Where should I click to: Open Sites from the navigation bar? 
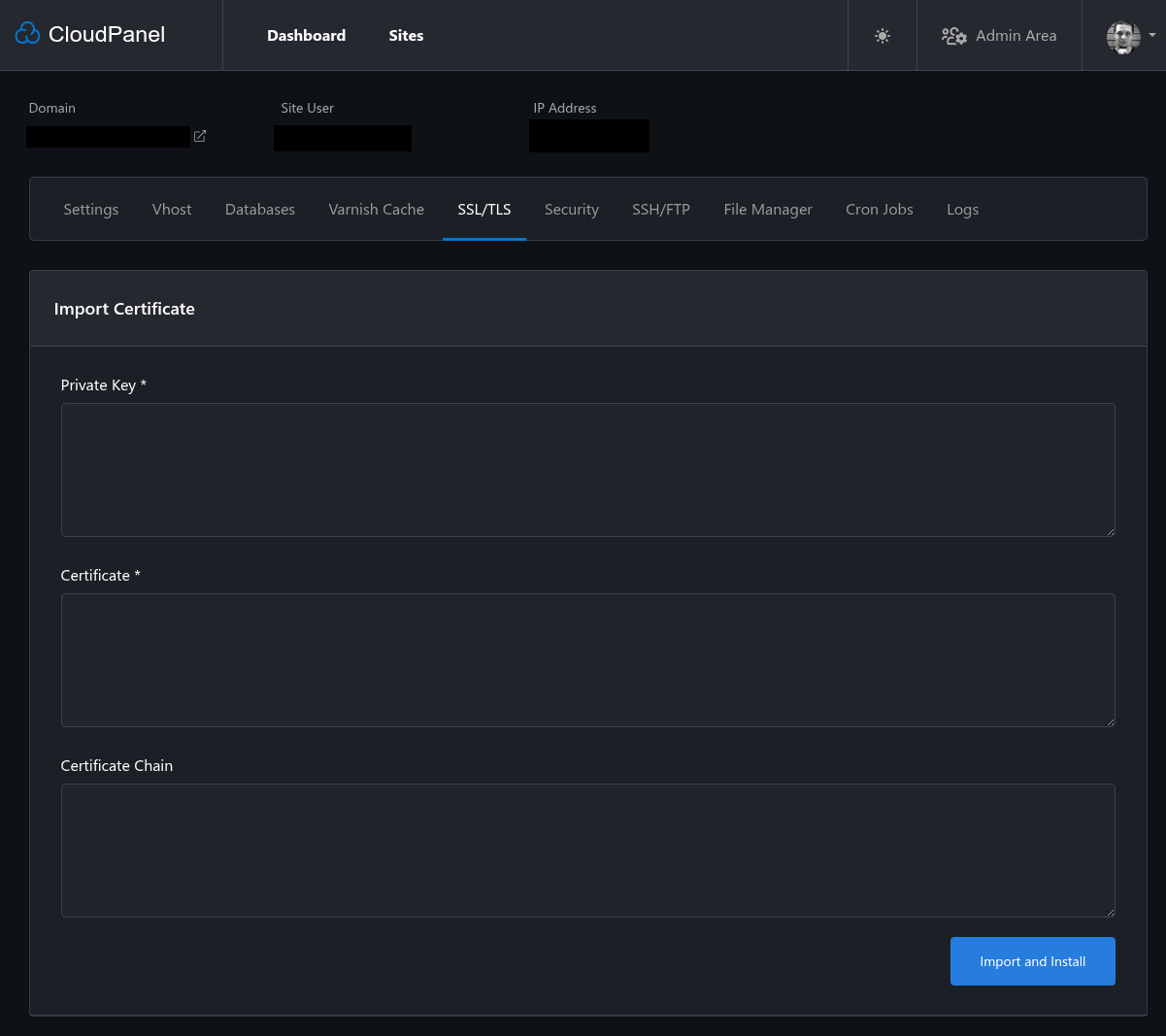coord(406,35)
